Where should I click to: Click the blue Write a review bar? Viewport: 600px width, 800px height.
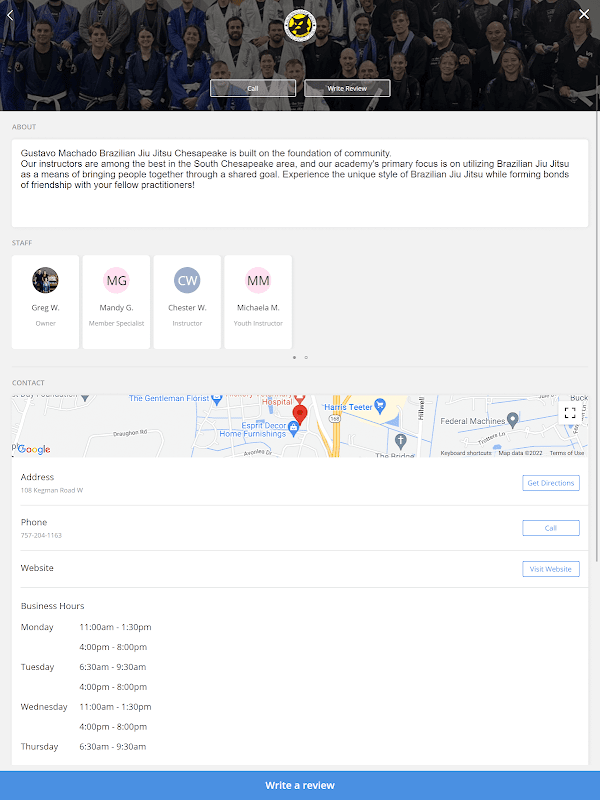coord(300,786)
